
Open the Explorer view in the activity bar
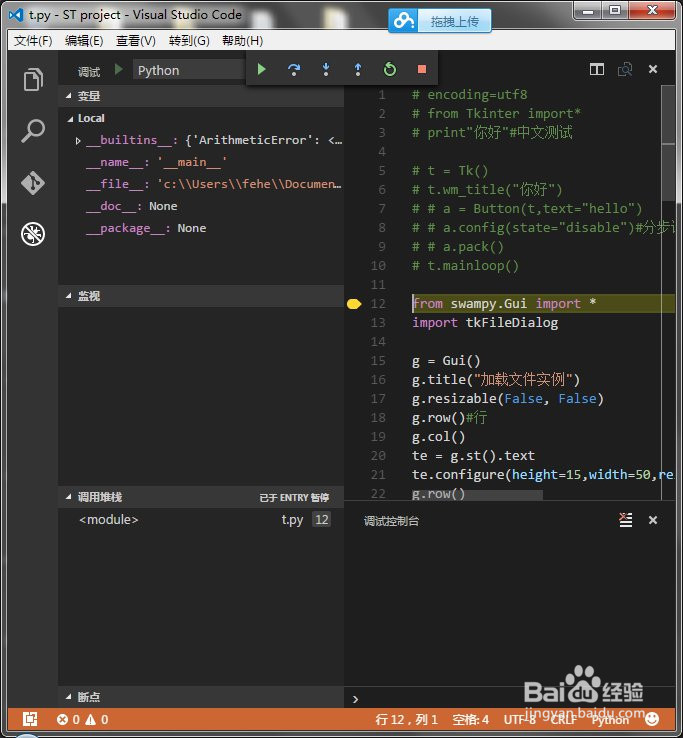(x=33, y=79)
